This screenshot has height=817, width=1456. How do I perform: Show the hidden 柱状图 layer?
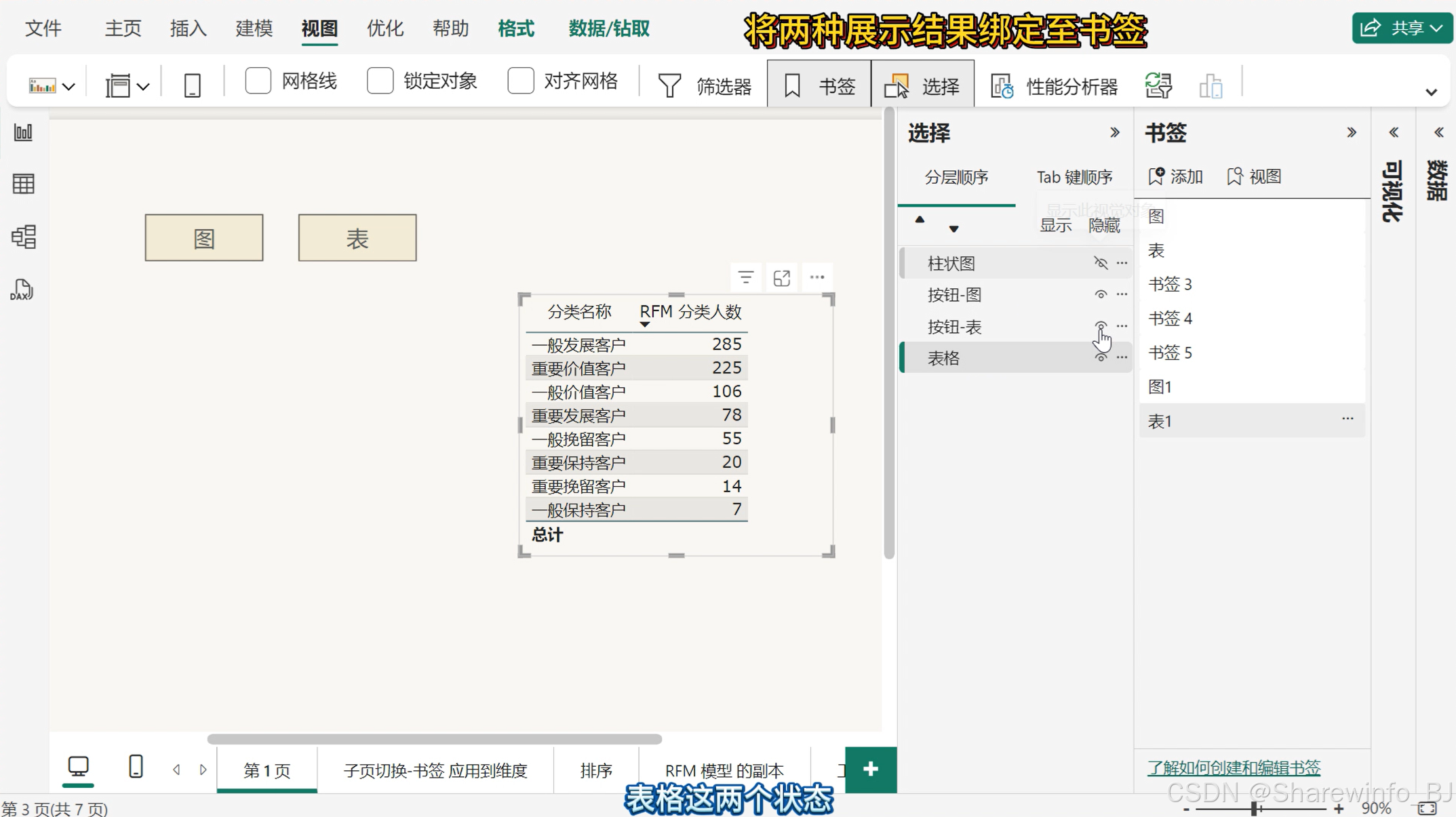coord(1100,263)
